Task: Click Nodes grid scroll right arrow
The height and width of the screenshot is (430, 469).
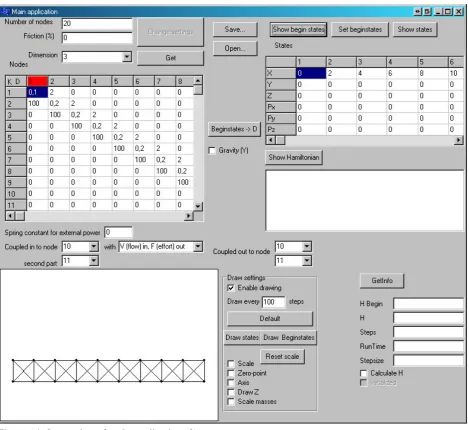Action: click(189, 216)
